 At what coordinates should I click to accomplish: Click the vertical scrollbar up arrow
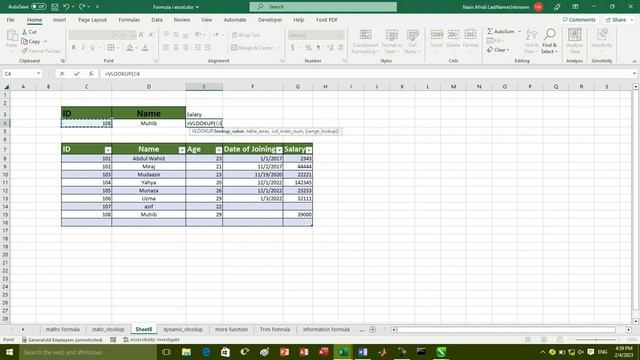tap(636, 87)
